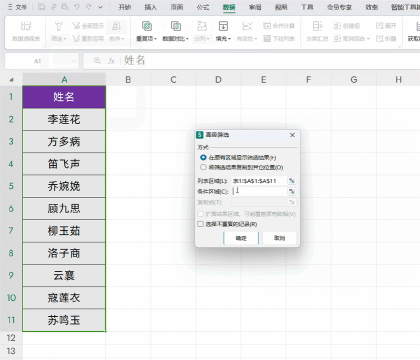Click the 排序 sort icon
This screenshot has height=360, width=420.
116,26
